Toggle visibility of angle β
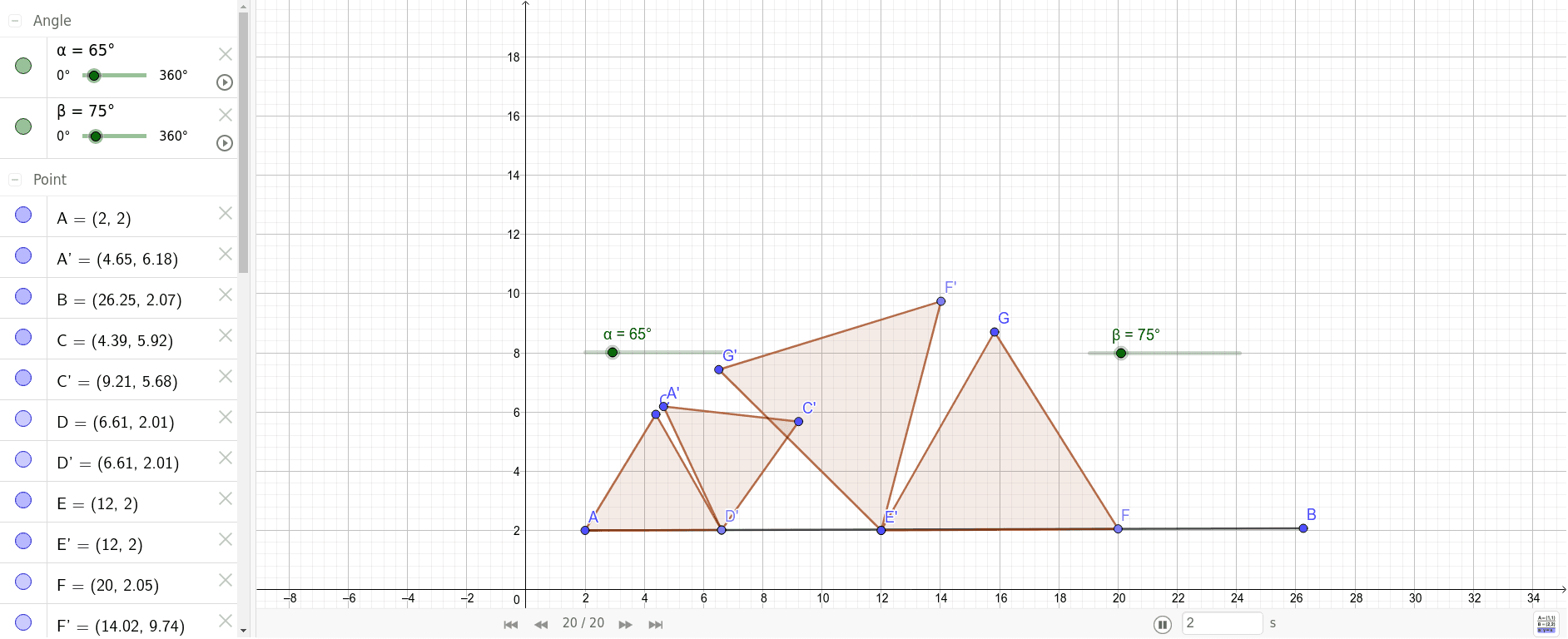The height and width of the screenshot is (639, 1568). coord(23,126)
